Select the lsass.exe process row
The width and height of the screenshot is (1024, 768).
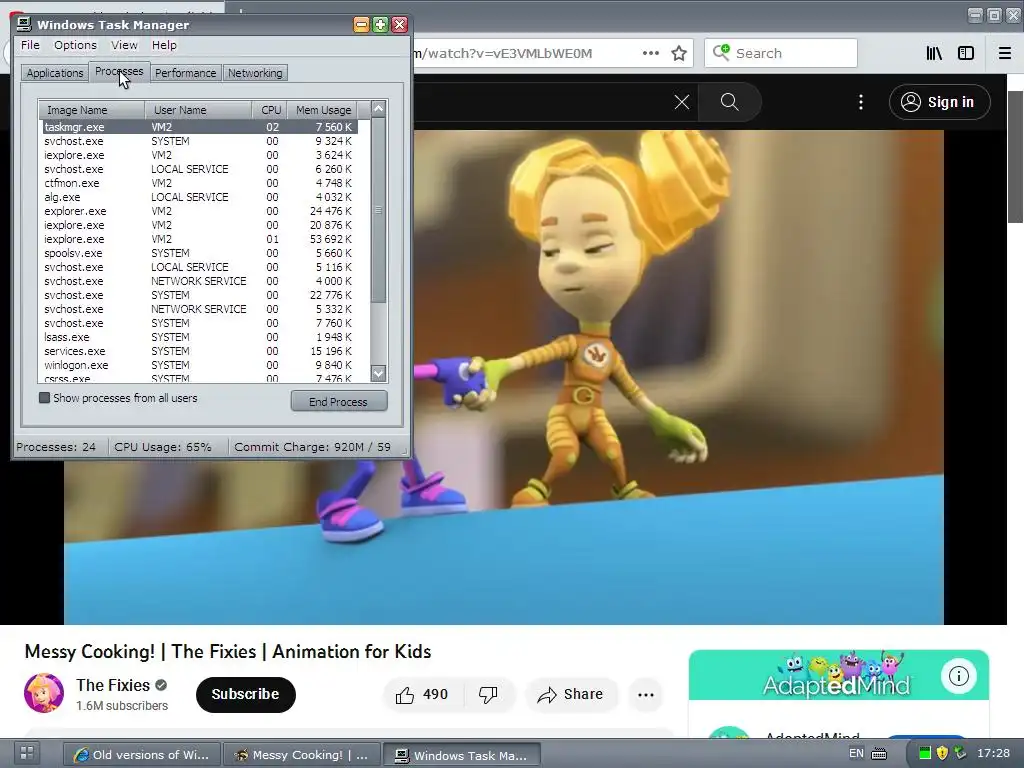tap(200, 337)
